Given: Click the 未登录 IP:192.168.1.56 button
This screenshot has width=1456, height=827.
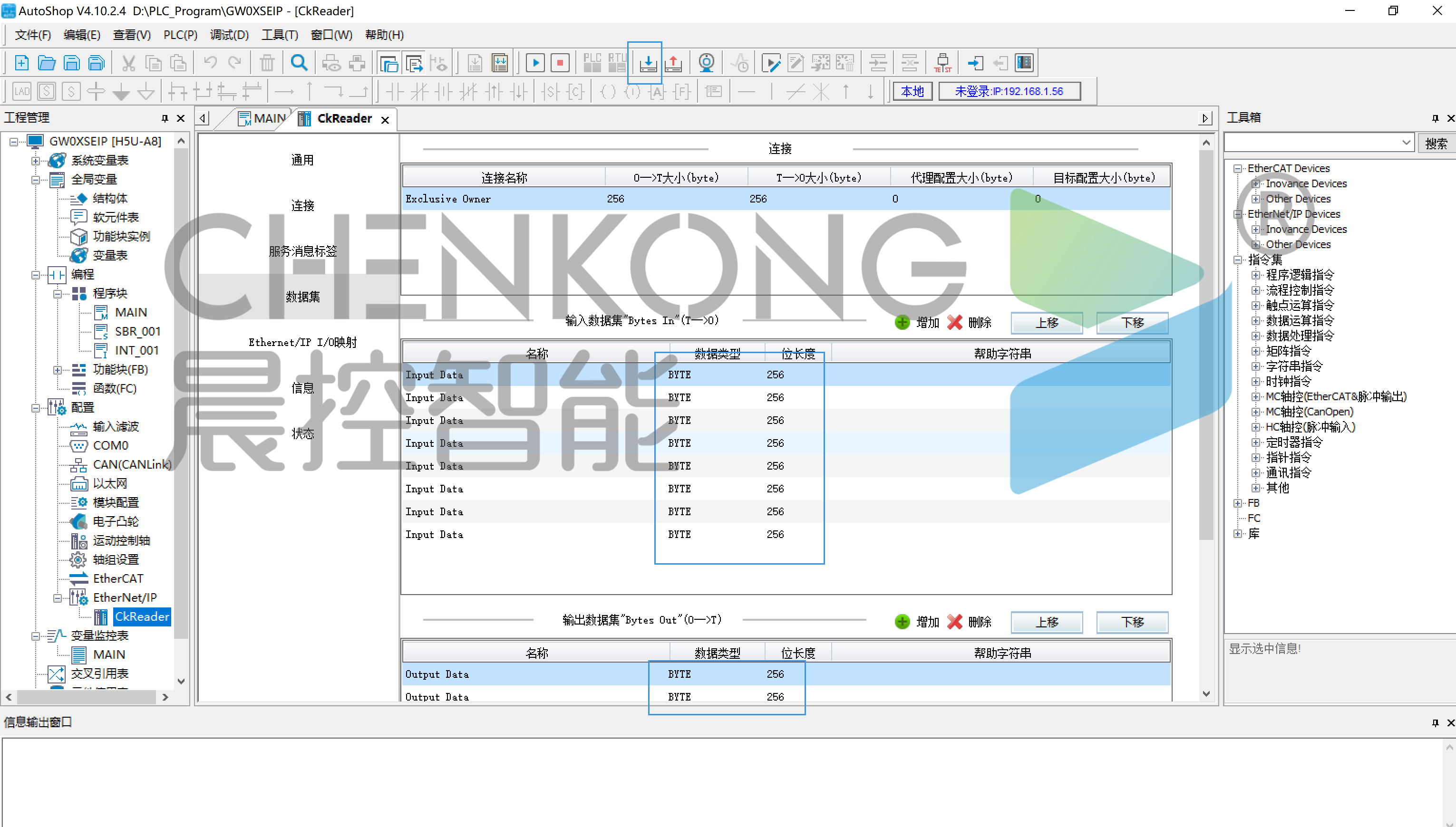Looking at the screenshot, I should click(1009, 91).
